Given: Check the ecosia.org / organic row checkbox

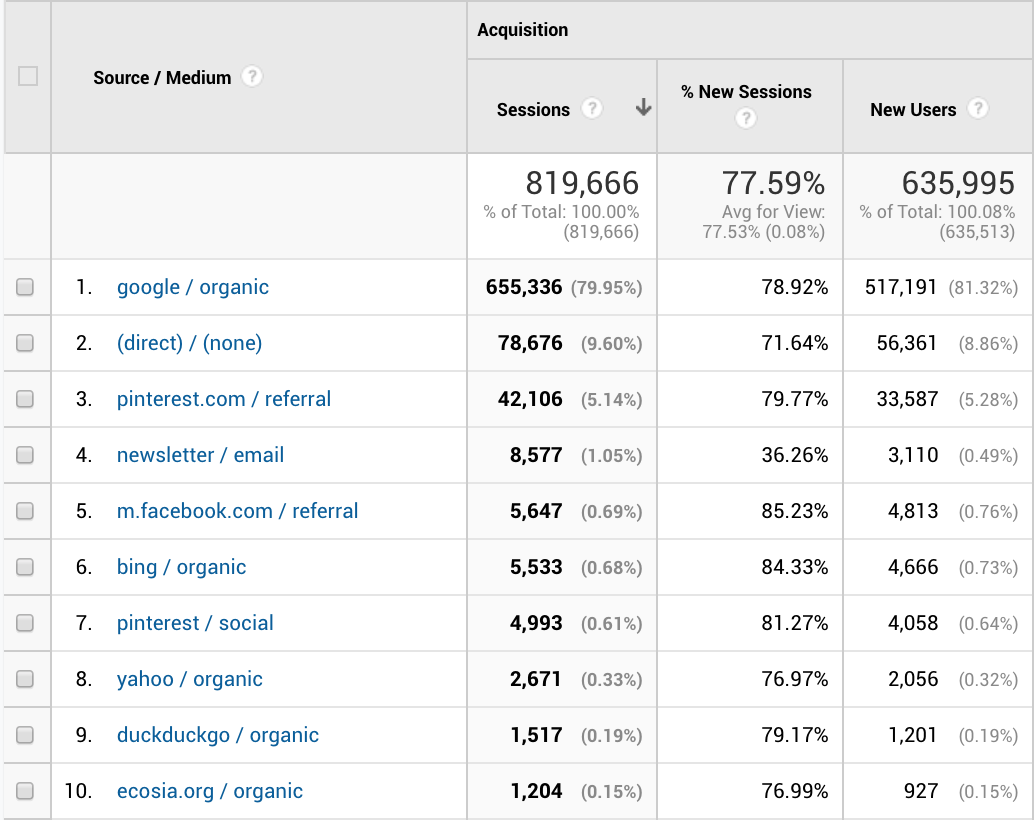Looking at the screenshot, I should click(x=25, y=791).
